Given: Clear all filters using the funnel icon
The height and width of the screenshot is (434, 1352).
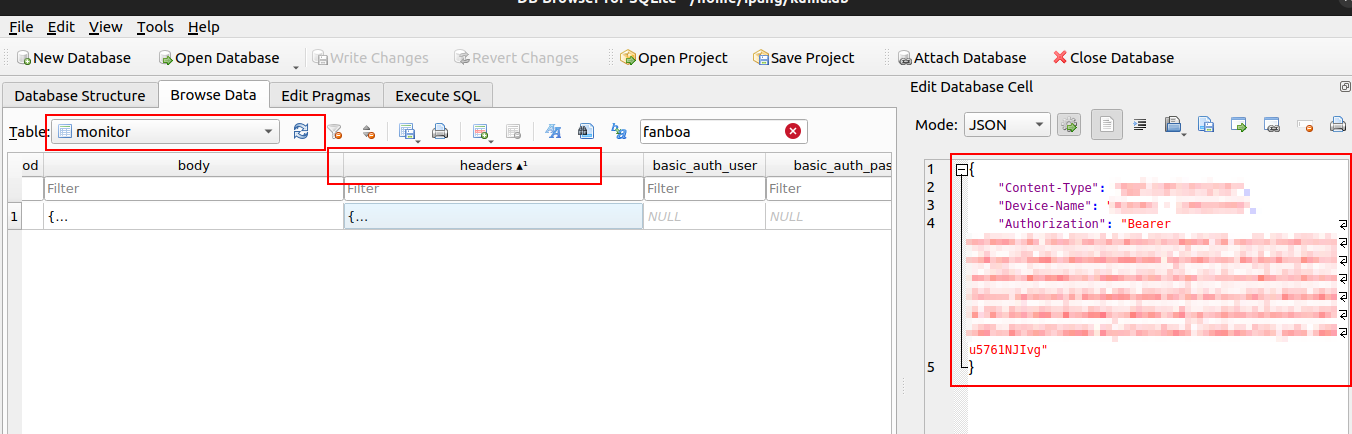Looking at the screenshot, I should coord(336,131).
